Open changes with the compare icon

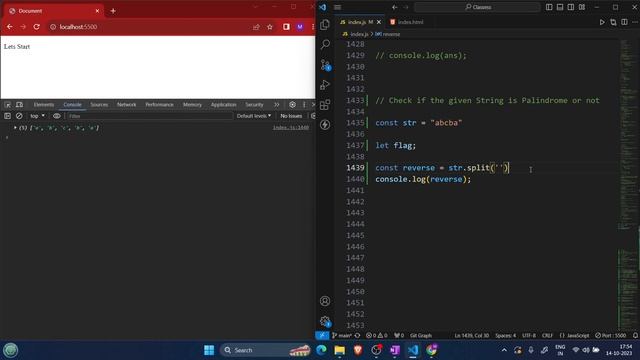point(613,22)
